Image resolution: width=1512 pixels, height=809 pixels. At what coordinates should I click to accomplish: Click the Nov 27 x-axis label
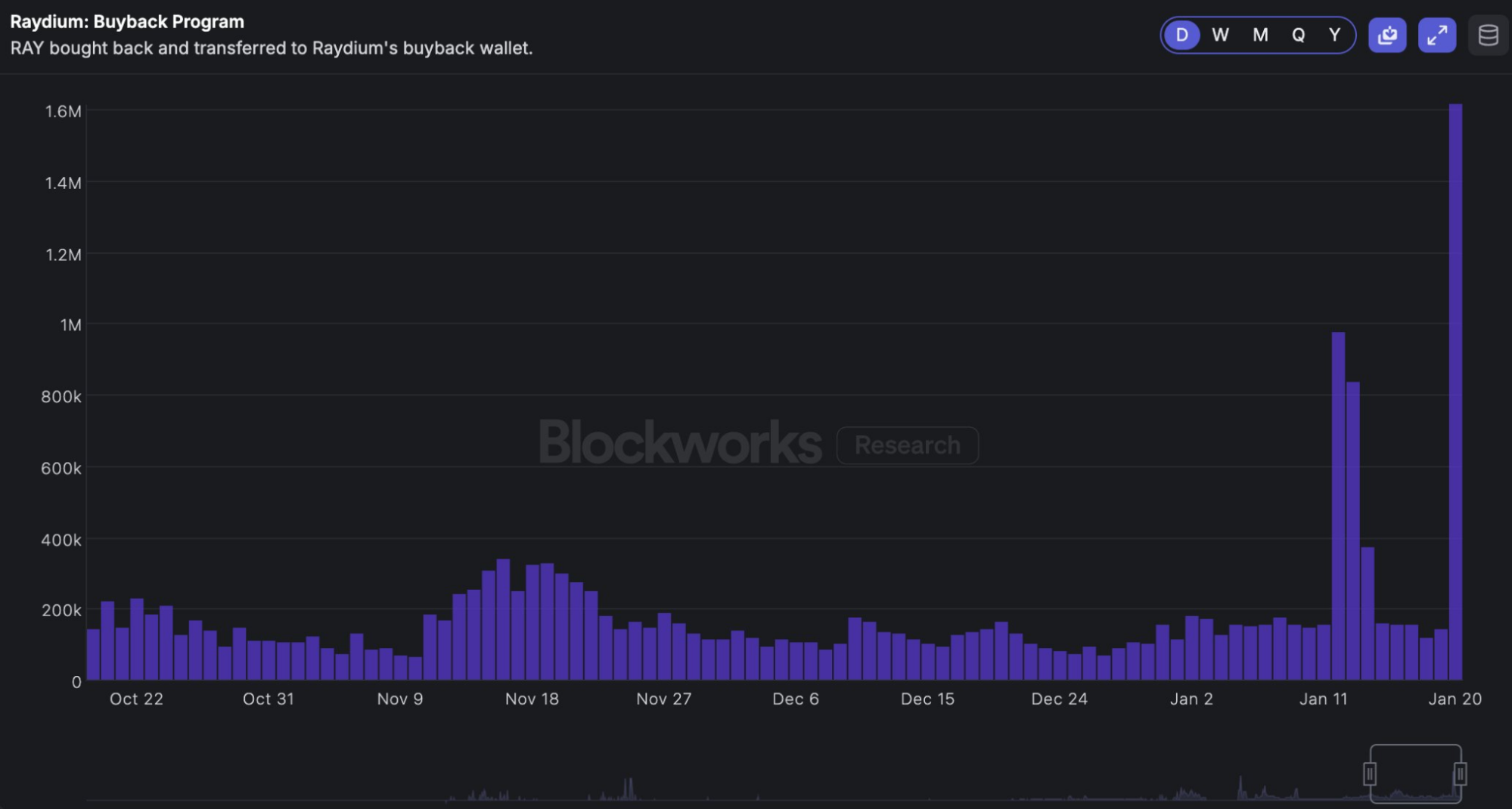pyautogui.click(x=664, y=699)
